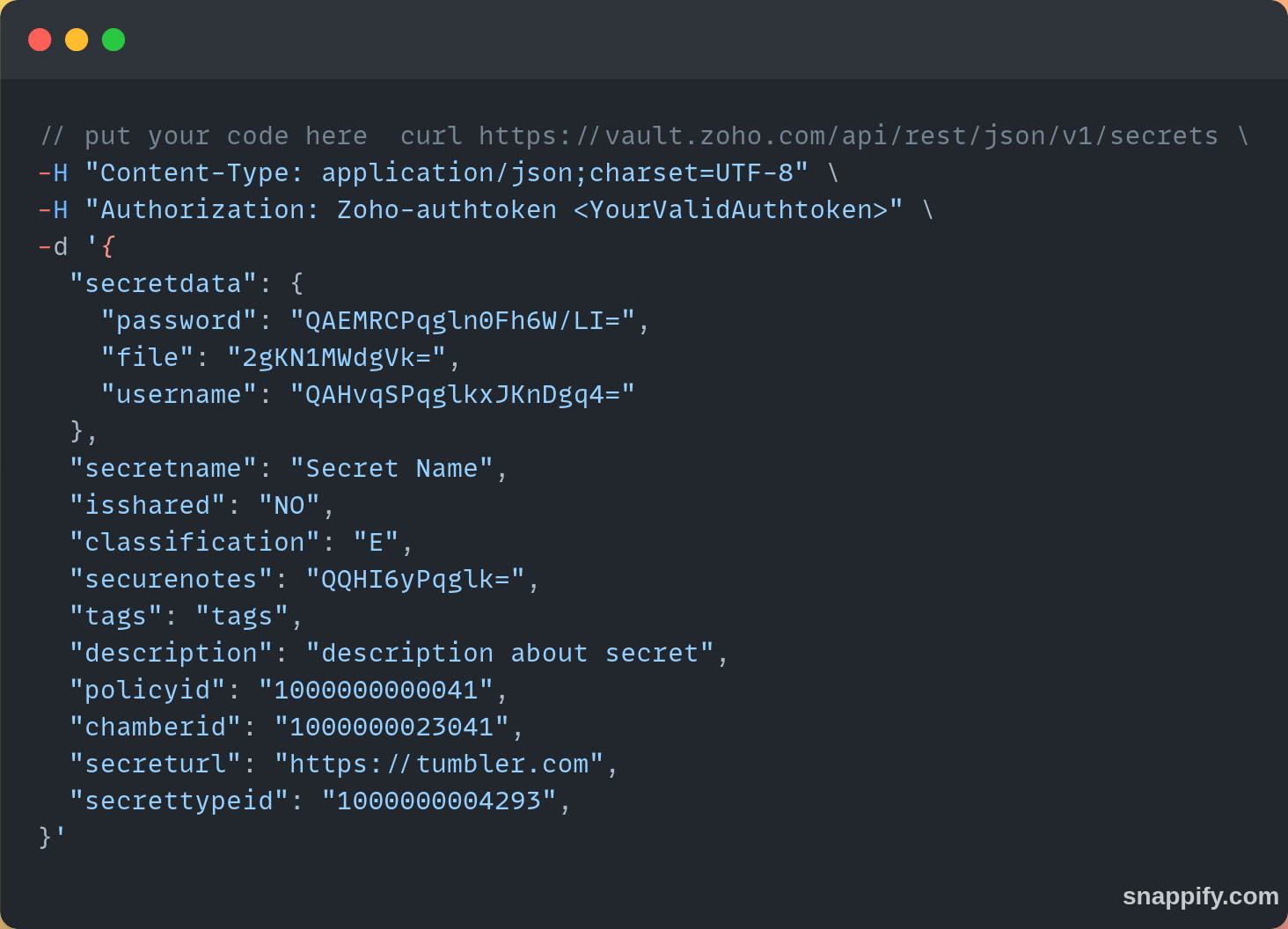
Task: Click the "policyid" key
Action: pyautogui.click(x=147, y=690)
